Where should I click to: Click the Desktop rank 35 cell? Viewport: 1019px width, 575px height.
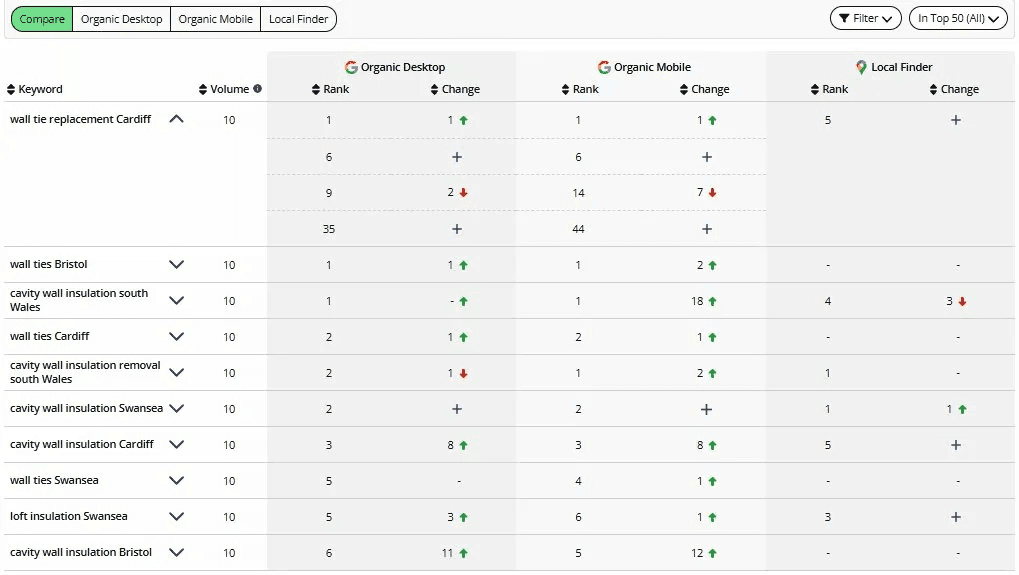point(329,229)
